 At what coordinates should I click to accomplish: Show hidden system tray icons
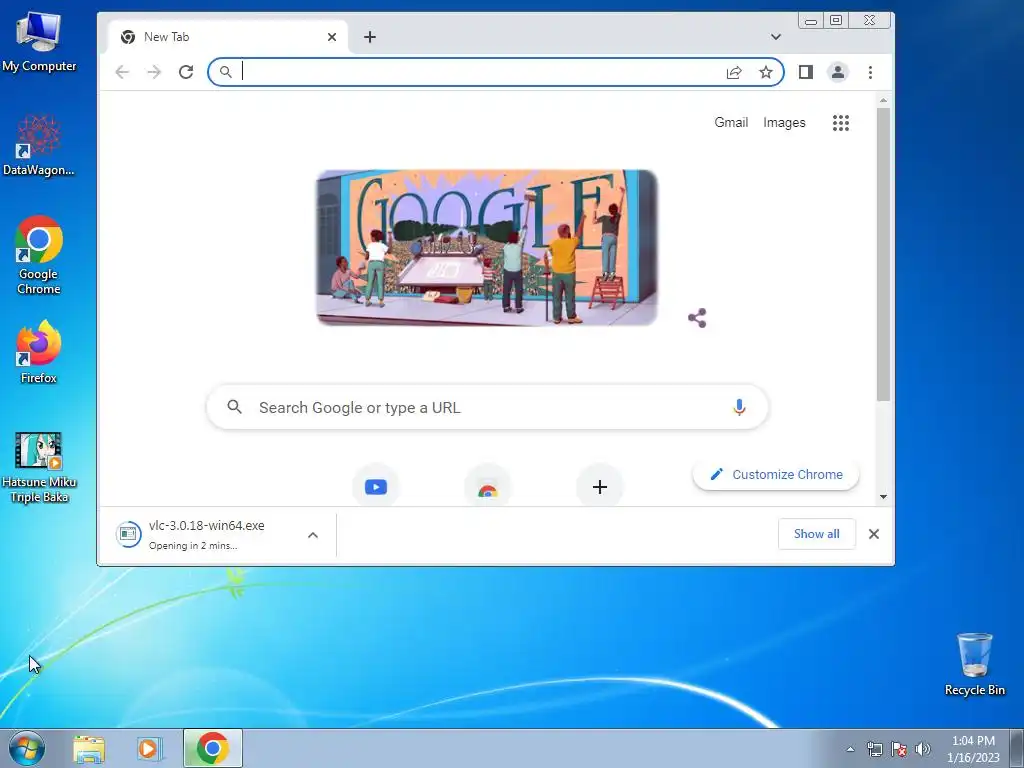point(850,749)
